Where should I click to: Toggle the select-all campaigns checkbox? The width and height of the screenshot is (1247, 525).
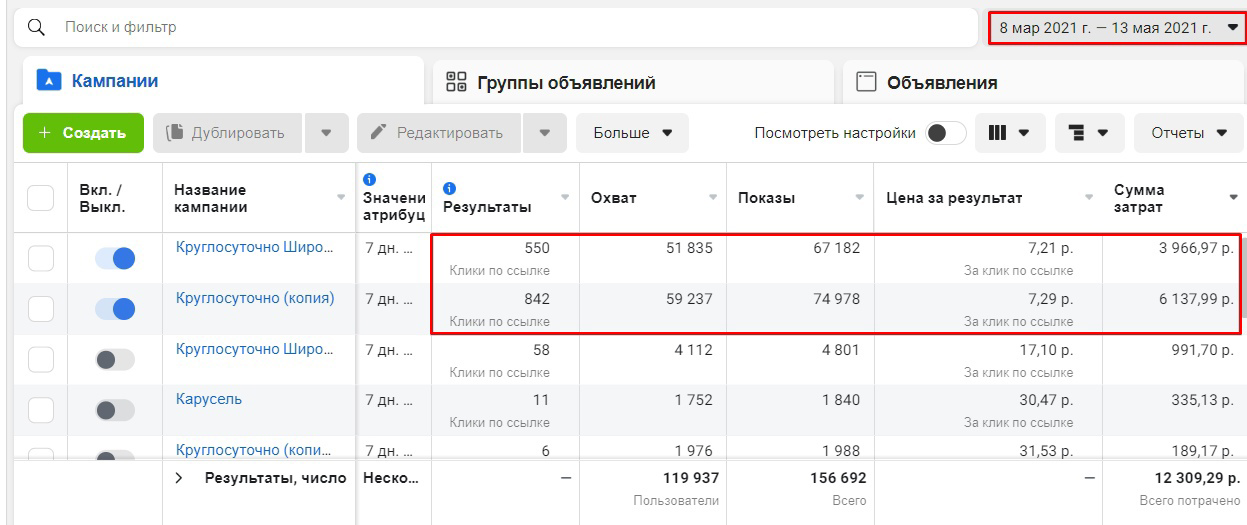point(40,197)
